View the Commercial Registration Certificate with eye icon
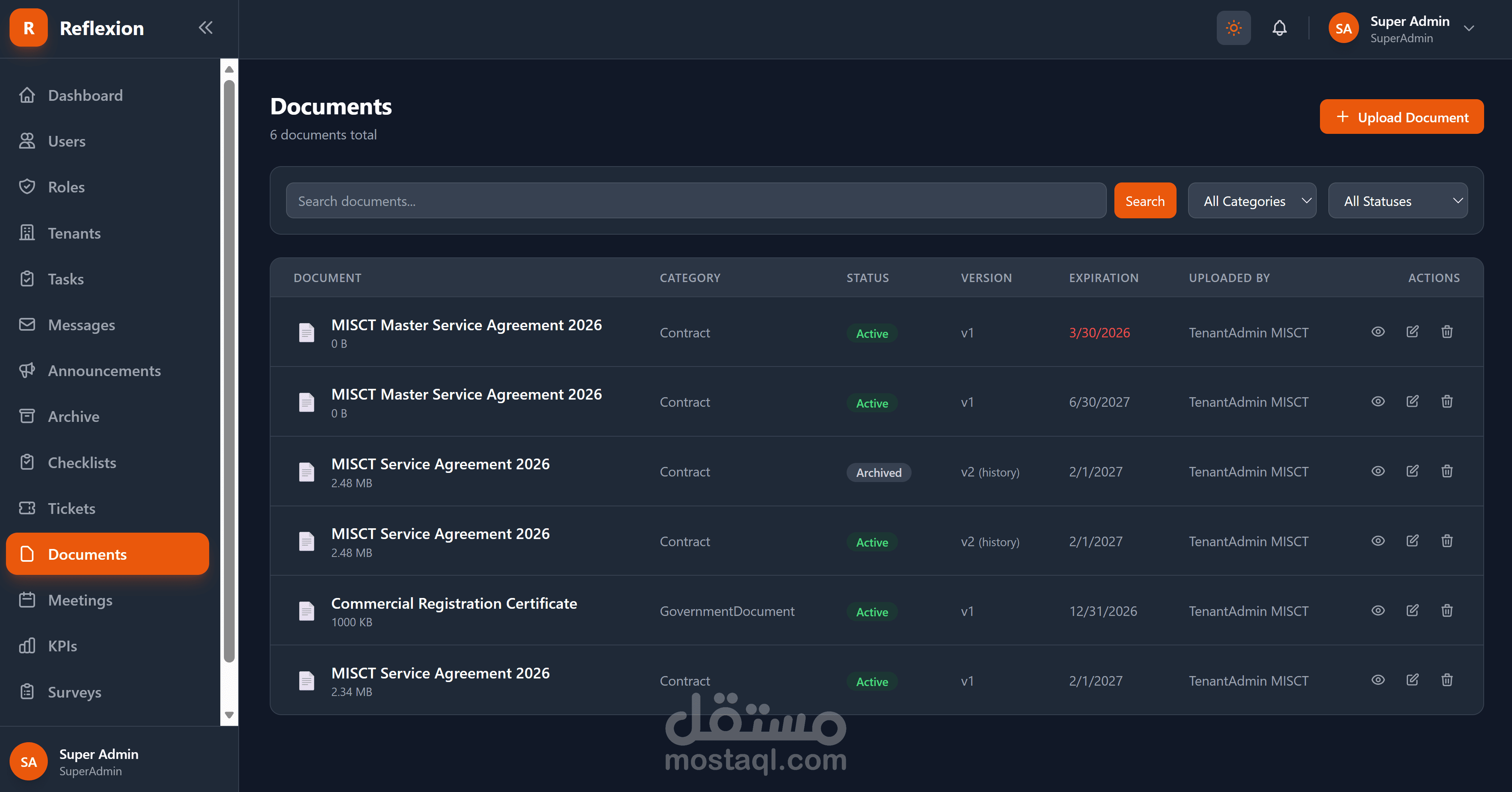The height and width of the screenshot is (792, 1512). 1378,611
